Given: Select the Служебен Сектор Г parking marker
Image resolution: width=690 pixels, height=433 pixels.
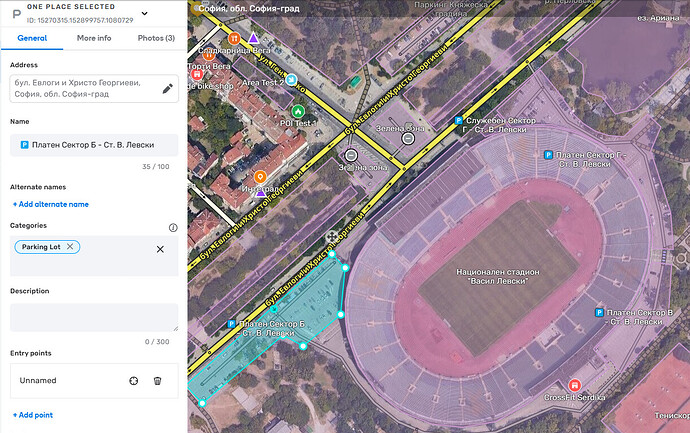Looking at the screenshot, I should click(458, 121).
